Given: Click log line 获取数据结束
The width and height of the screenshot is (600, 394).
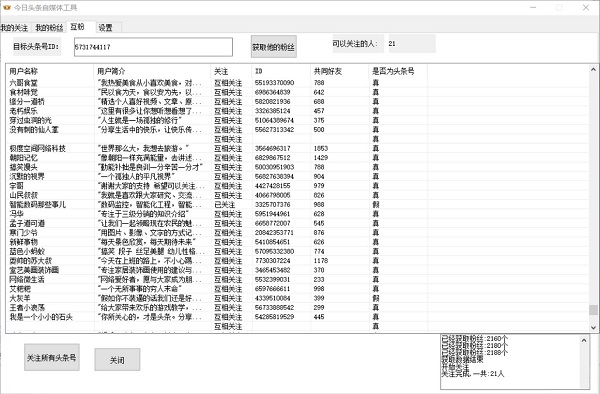Looking at the screenshot, I should tap(463, 360).
